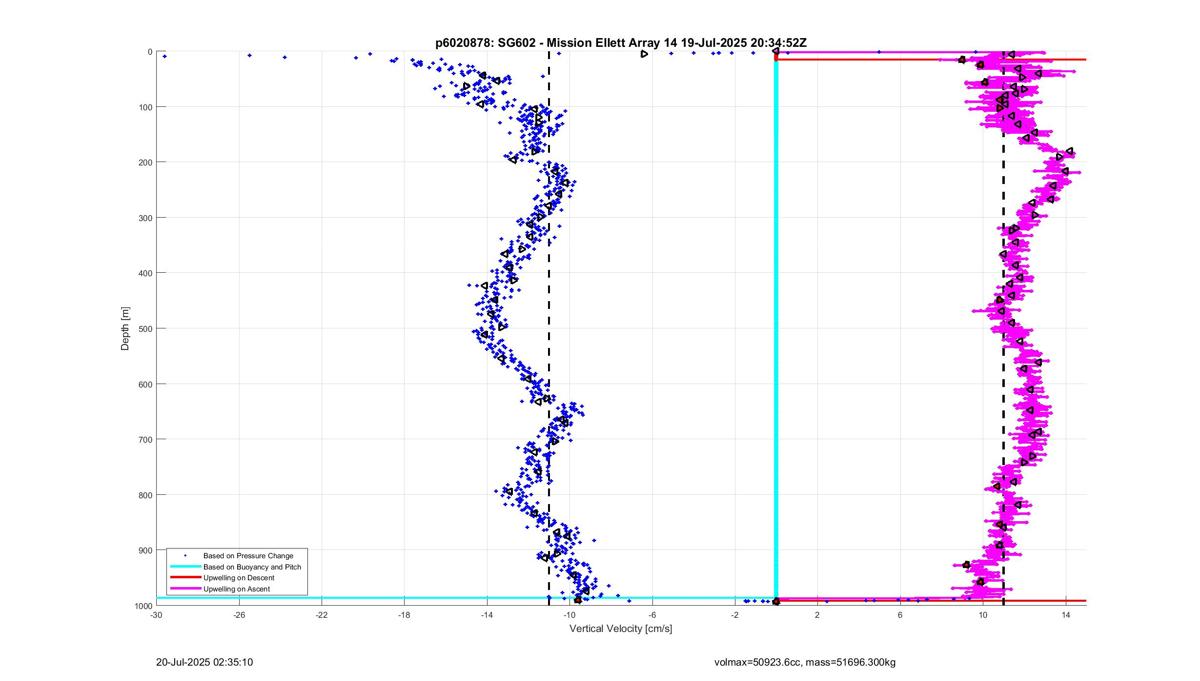Click depth axis tick label "100"
1200x681 pixels.
(x=144, y=107)
